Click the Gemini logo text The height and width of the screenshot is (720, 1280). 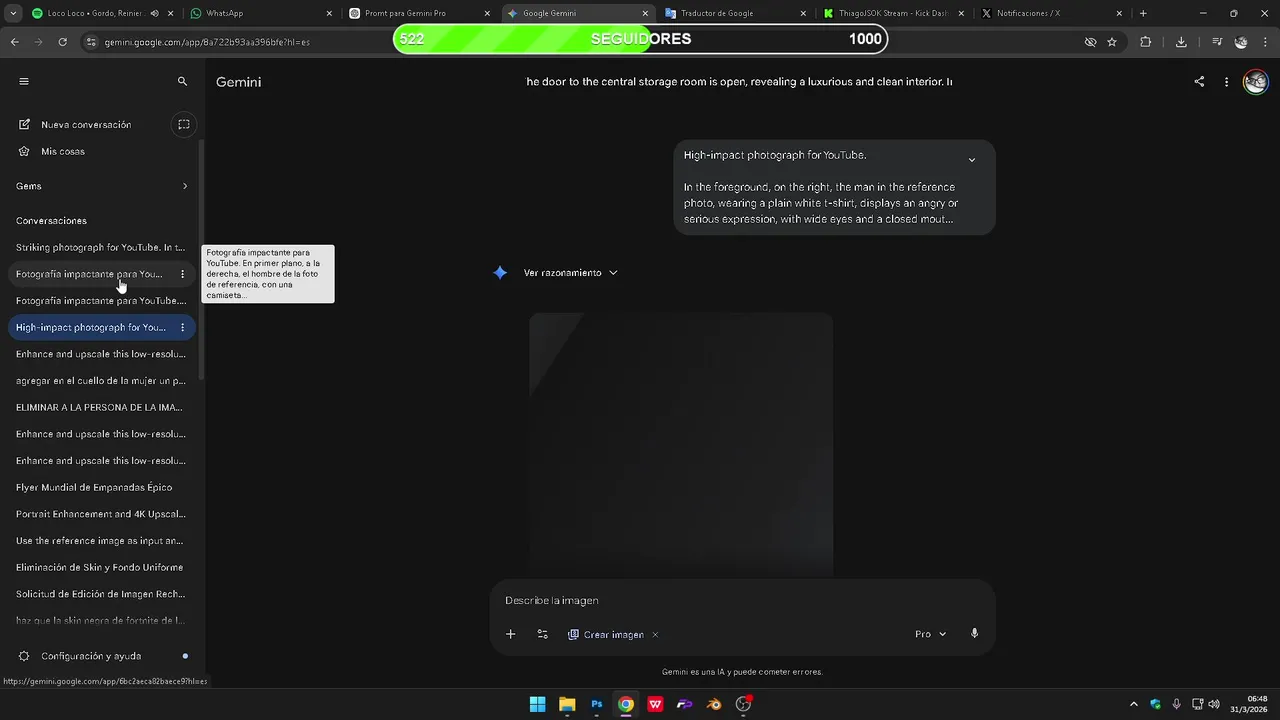tap(238, 82)
